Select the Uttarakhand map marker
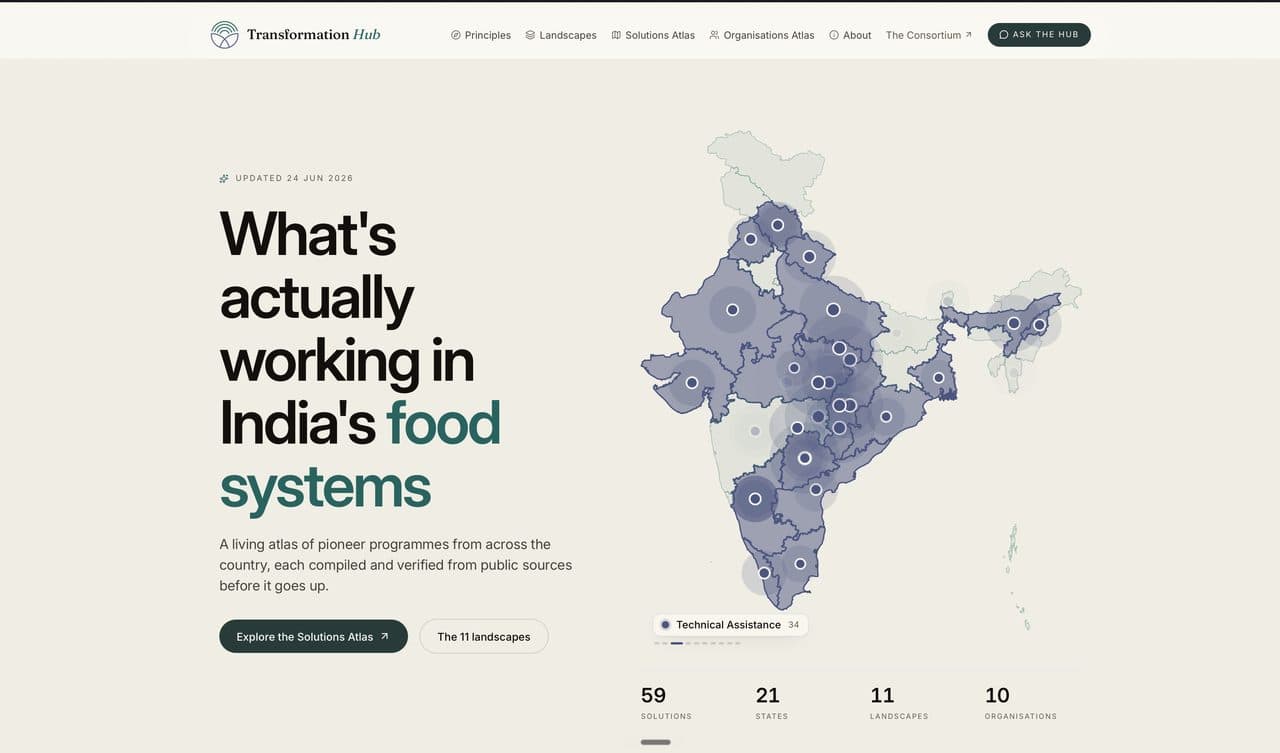This screenshot has width=1280, height=753. [x=810, y=257]
